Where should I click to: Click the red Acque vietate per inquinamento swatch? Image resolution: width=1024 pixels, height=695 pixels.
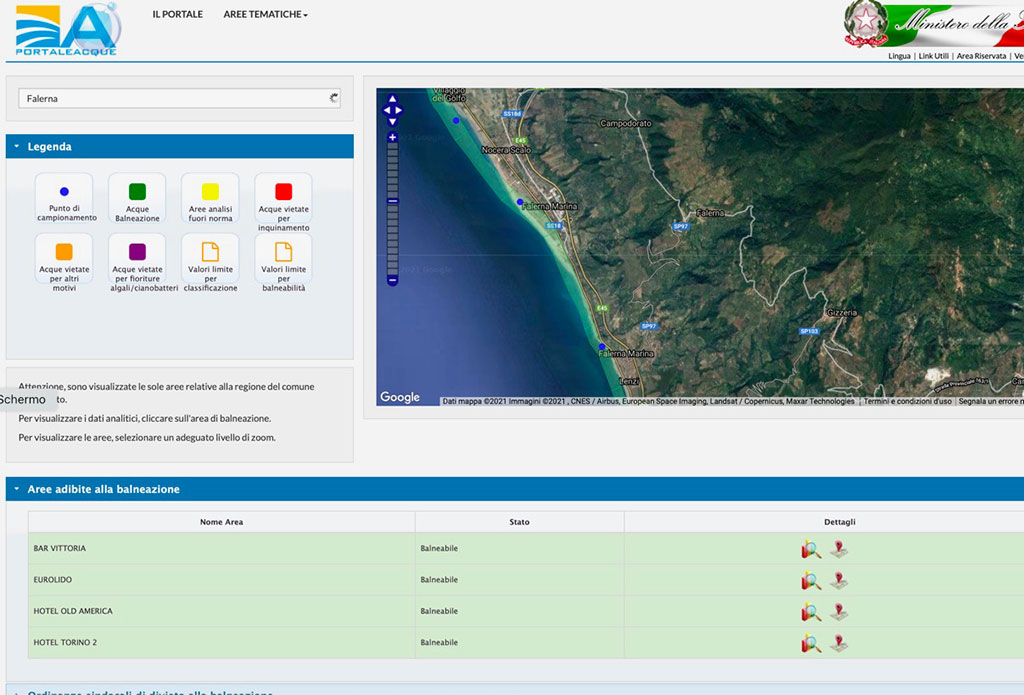[283, 191]
